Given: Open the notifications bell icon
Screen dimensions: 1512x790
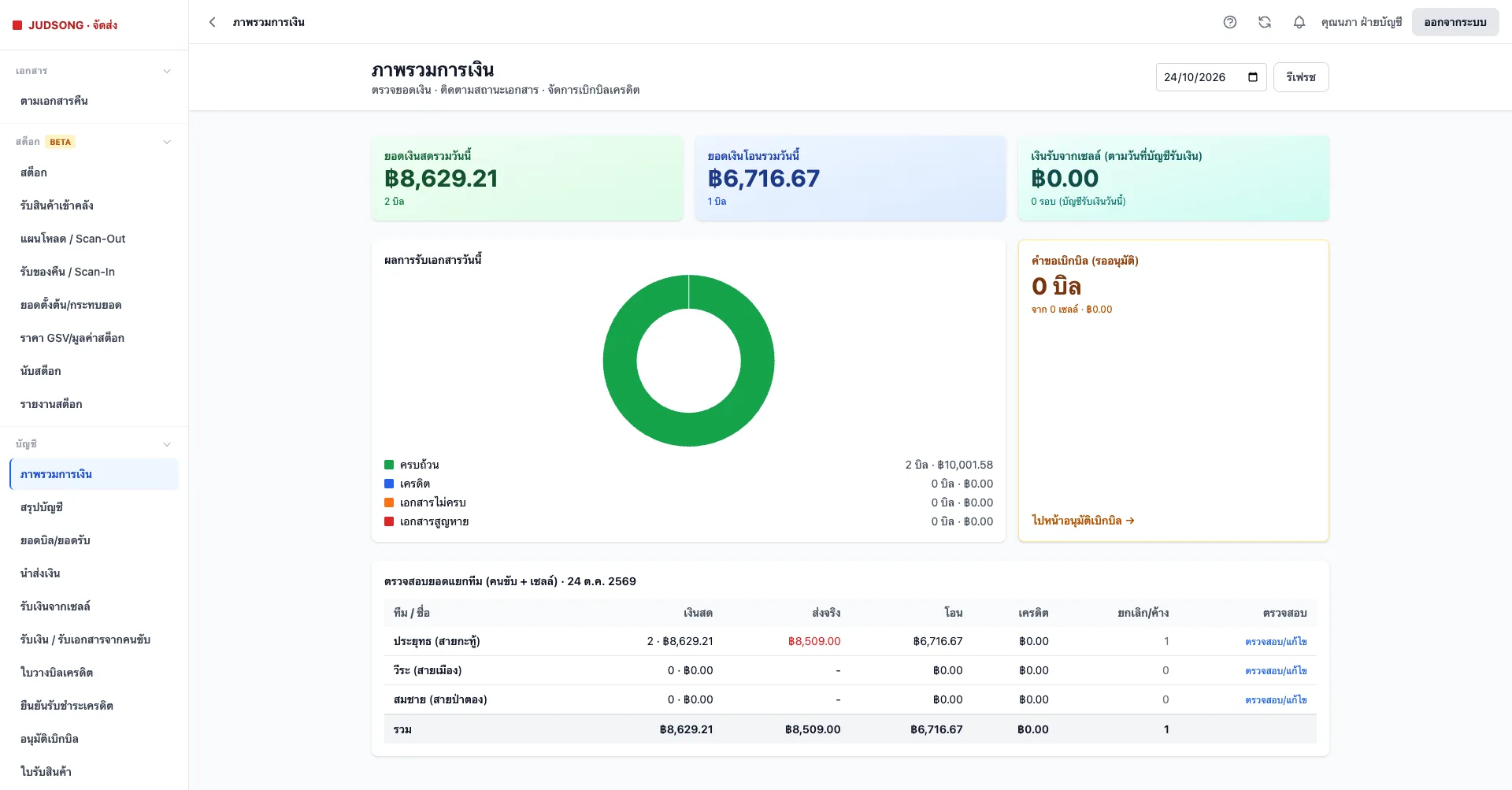Looking at the screenshot, I should (1299, 22).
